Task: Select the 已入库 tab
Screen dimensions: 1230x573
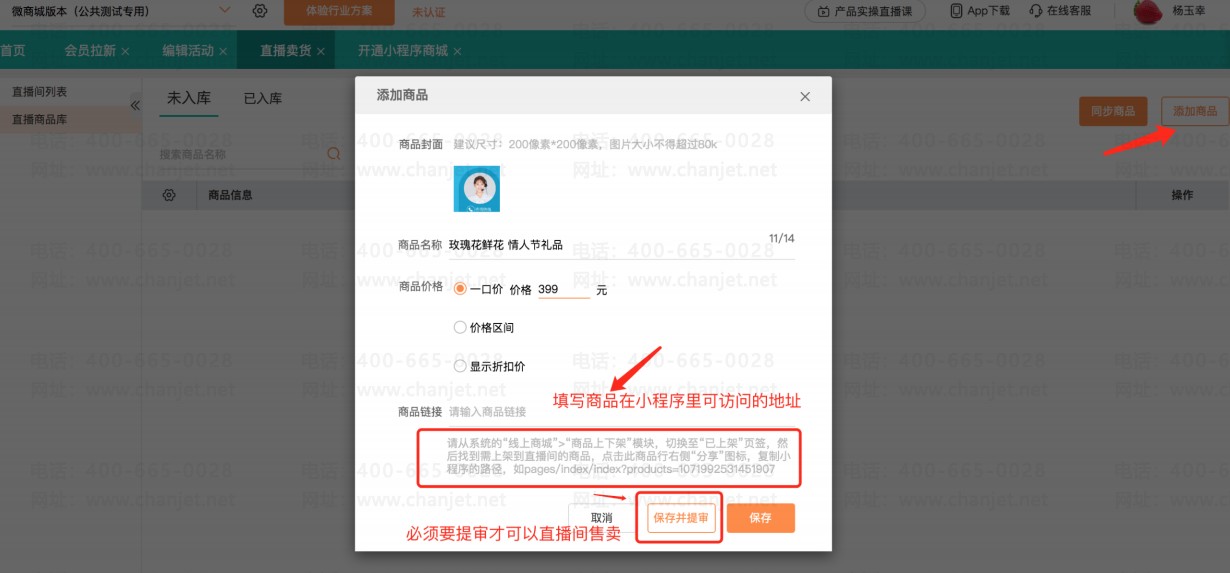Action: click(x=263, y=98)
